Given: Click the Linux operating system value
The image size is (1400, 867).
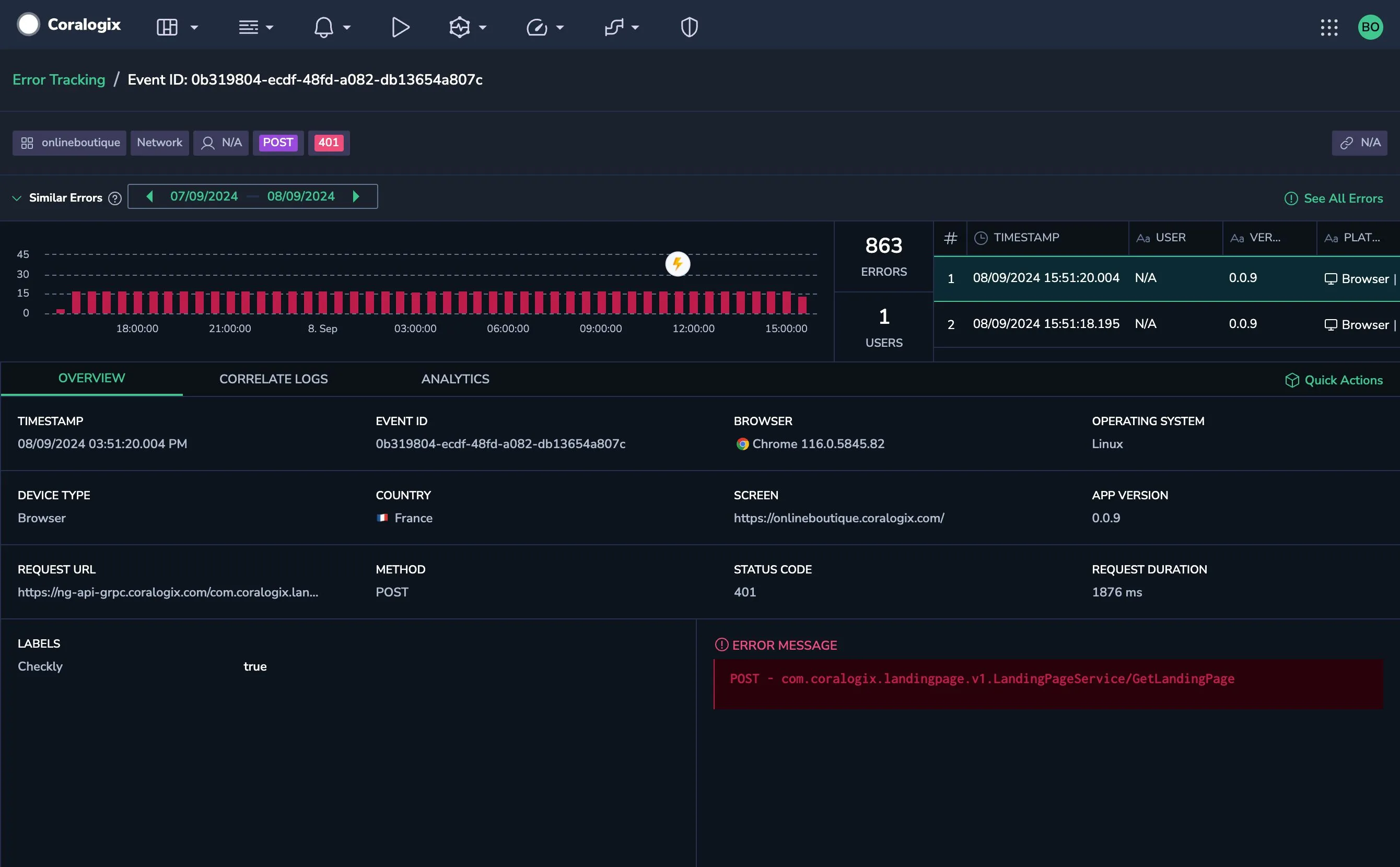Looking at the screenshot, I should (1107, 444).
